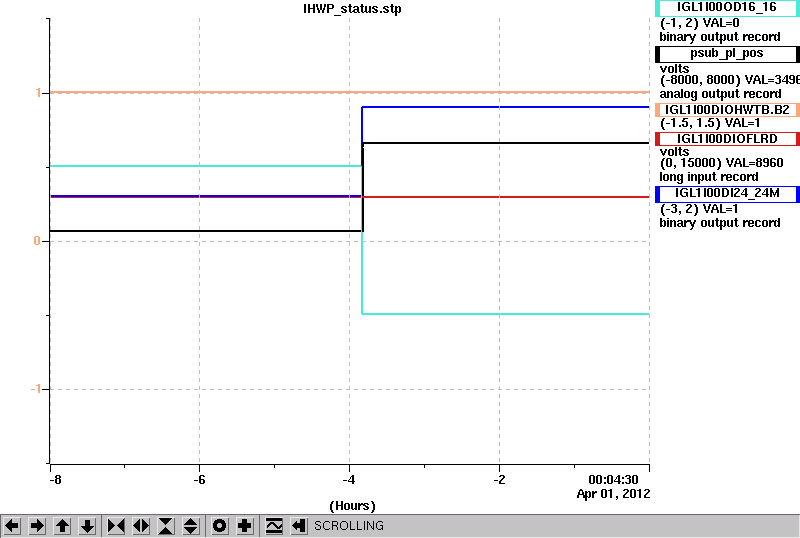Click the -4 hours x-axis tick label
This screenshot has width=800, height=538.
coord(349,480)
